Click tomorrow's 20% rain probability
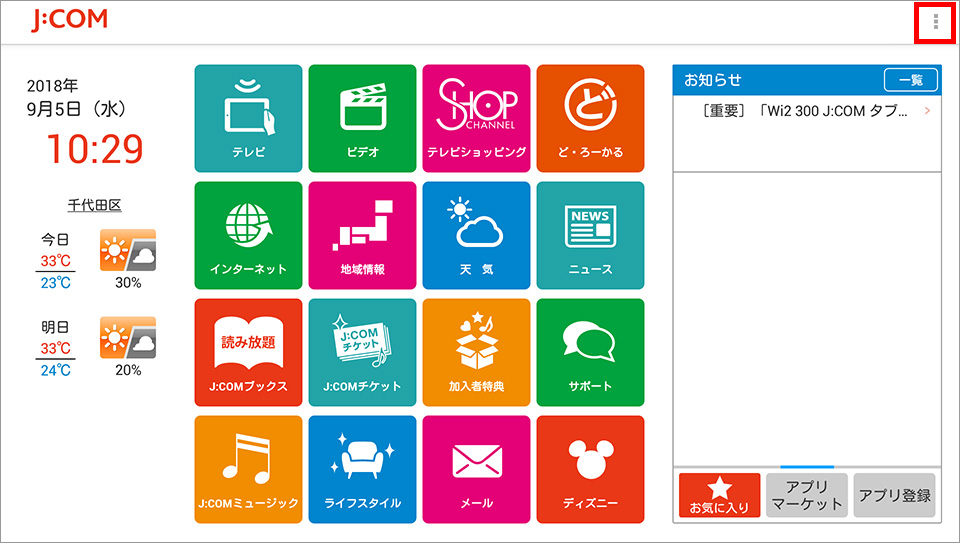Screen dimensions: 960x543 pyautogui.click(x=128, y=370)
